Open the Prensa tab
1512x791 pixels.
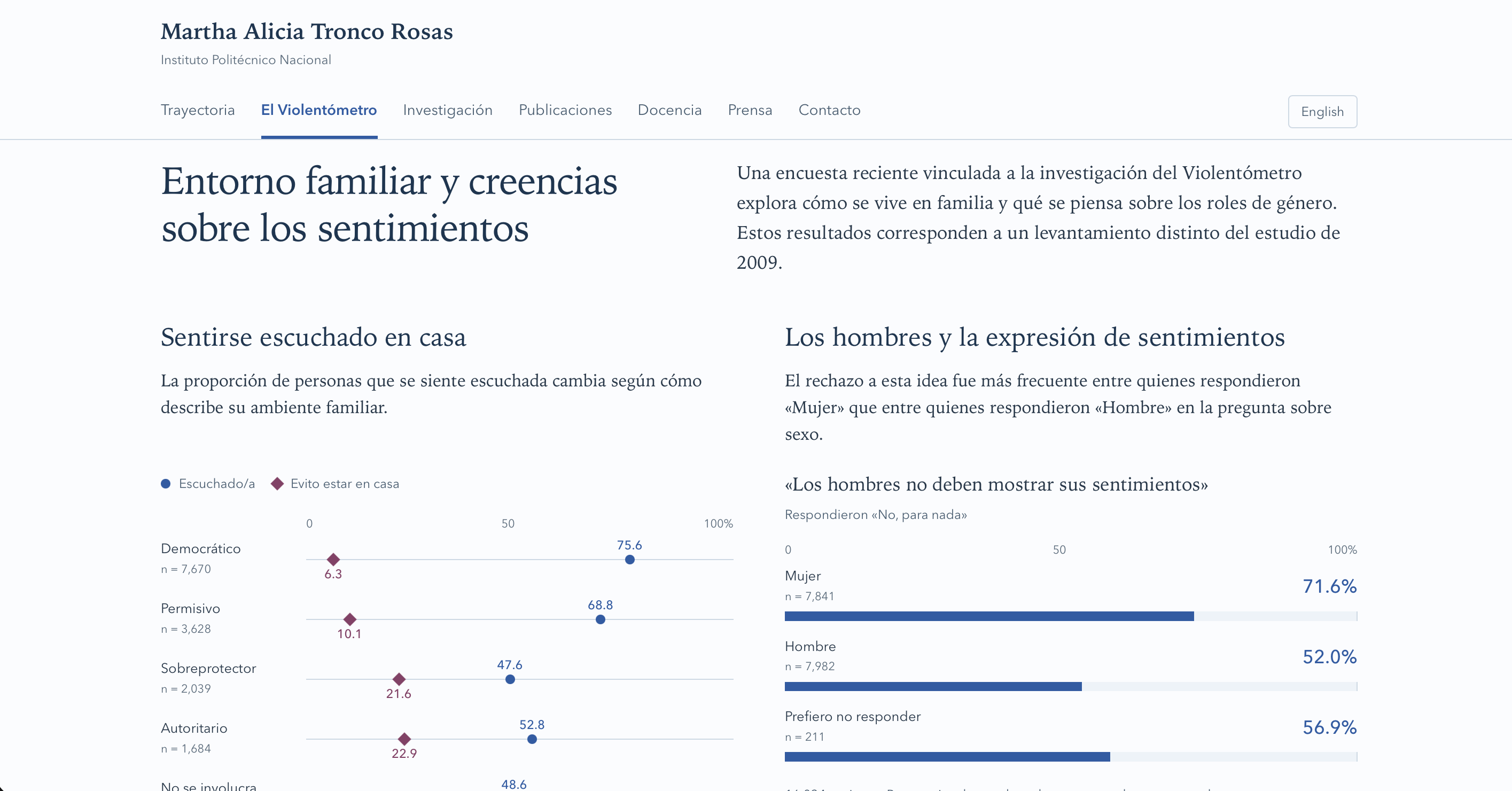click(750, 111)
